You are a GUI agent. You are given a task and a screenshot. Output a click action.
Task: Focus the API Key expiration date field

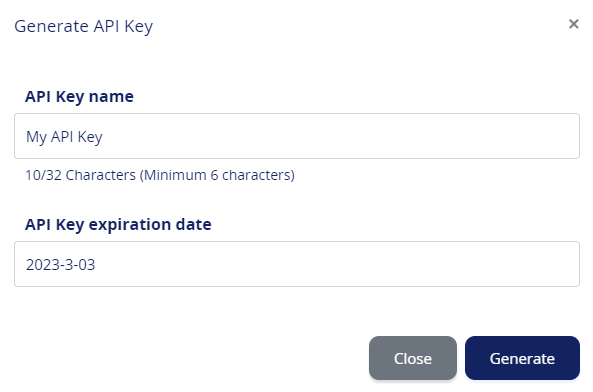pos(297,264)
